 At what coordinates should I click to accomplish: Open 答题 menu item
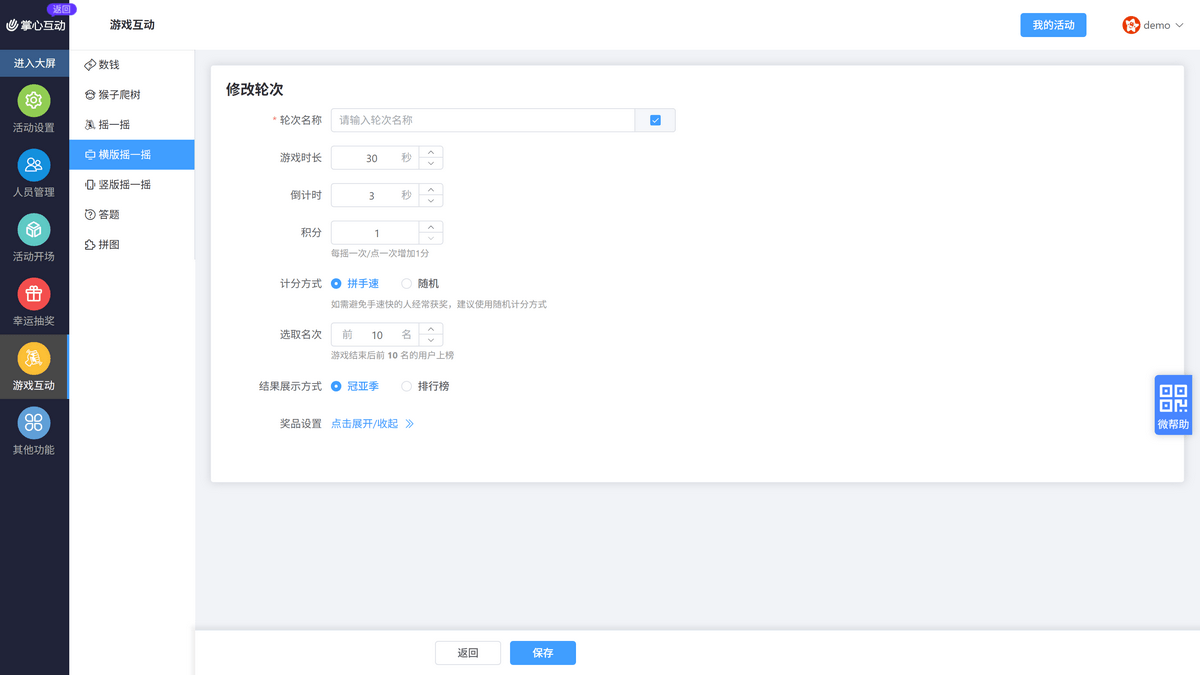(132, 215)
